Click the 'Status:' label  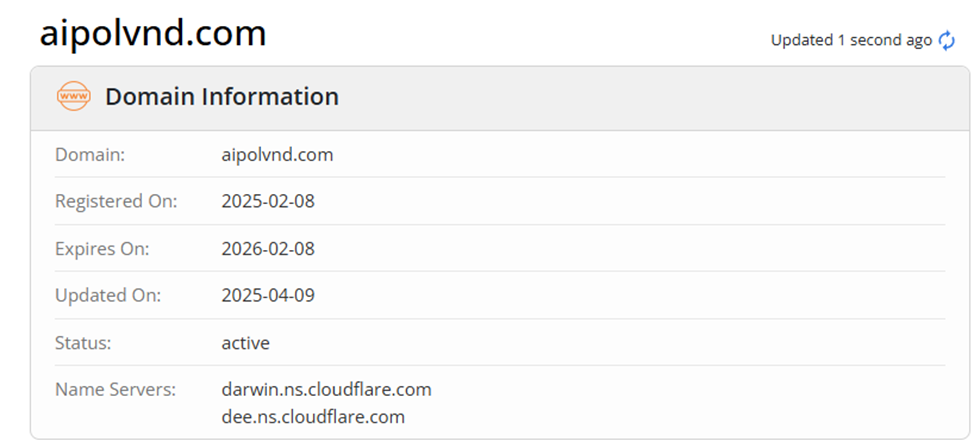point(83,343)
